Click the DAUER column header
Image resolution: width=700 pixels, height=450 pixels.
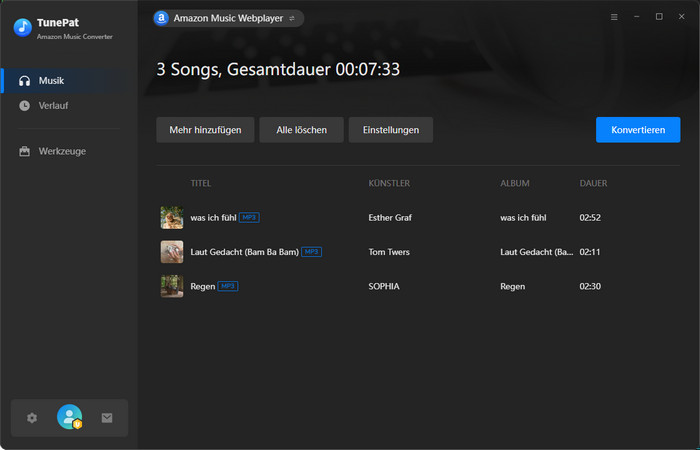(x=593, y=183)
